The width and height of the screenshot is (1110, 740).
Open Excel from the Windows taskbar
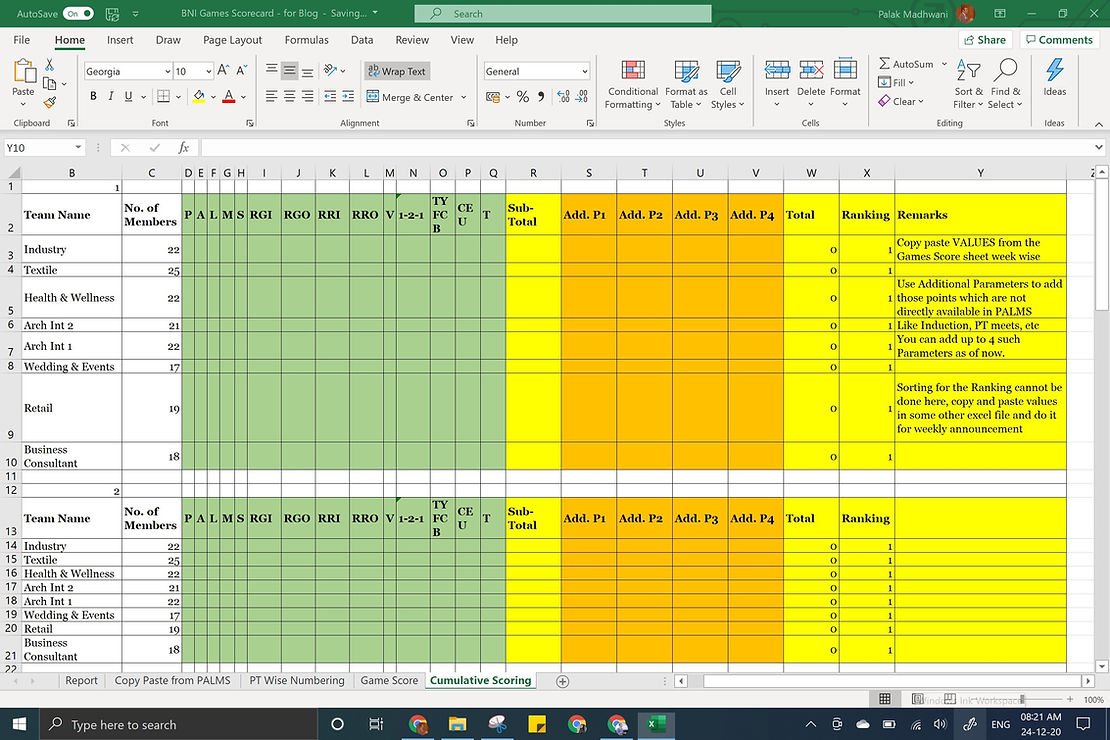[x=657, y=724]
